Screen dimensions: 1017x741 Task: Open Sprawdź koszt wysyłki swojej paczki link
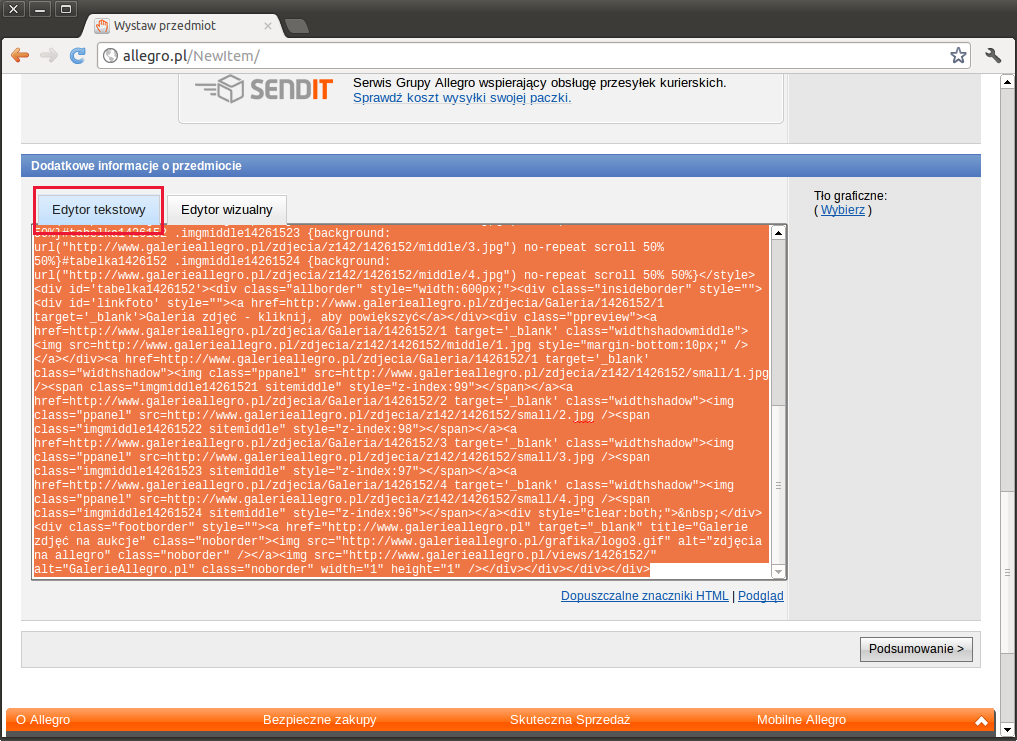[x=462, y=98]
